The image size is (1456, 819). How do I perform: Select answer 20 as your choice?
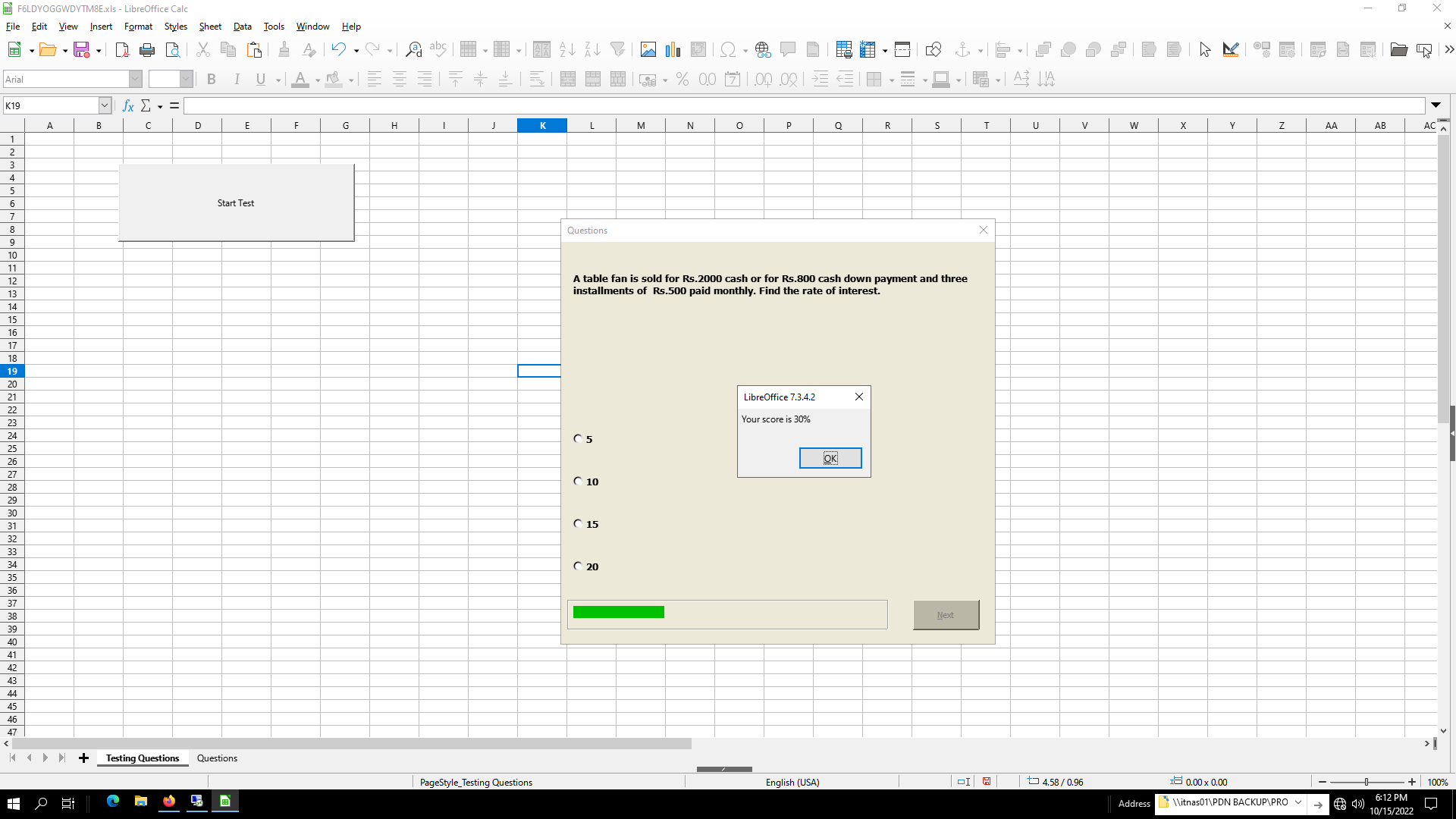577,565
